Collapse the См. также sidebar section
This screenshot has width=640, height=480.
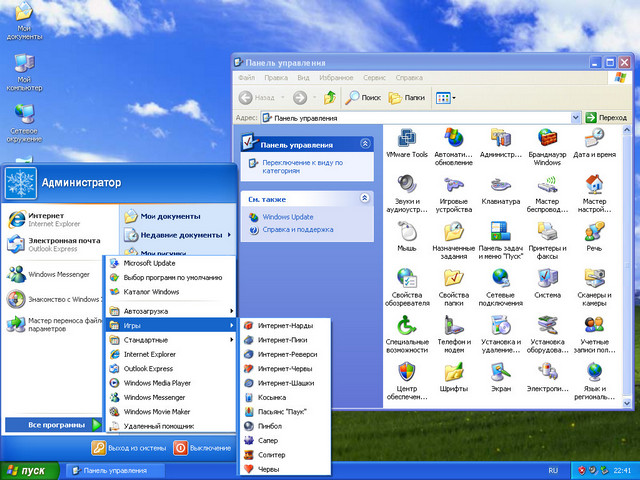pos(364,199)
